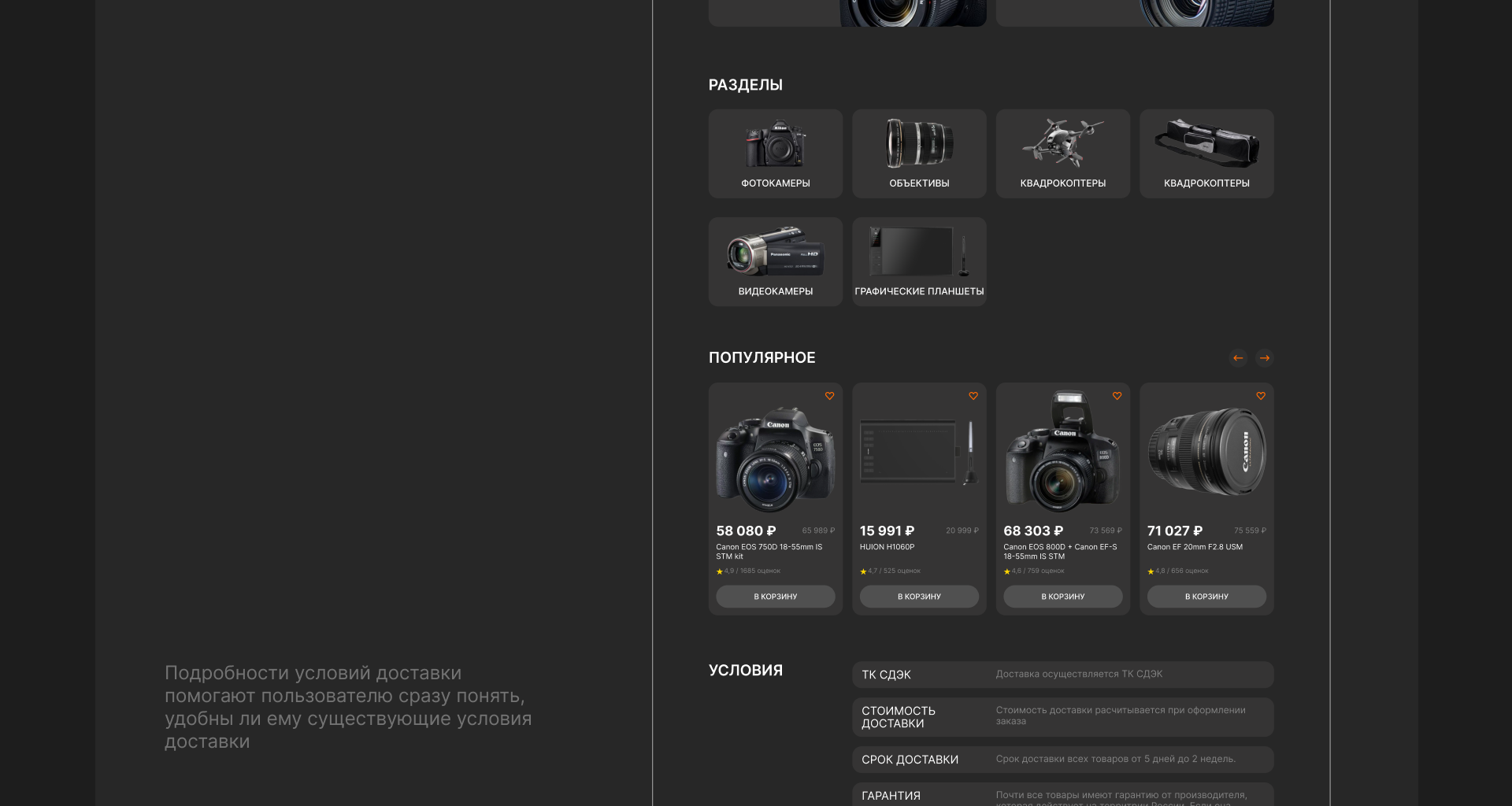Go to previous popular items with left arrow

click(1238, 358)
